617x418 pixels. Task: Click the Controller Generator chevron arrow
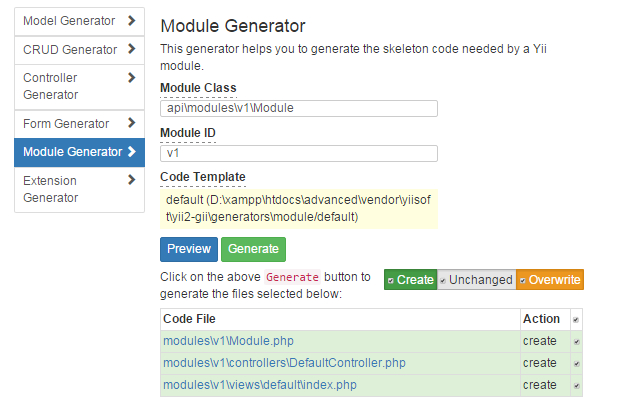[x=133, y=77]
